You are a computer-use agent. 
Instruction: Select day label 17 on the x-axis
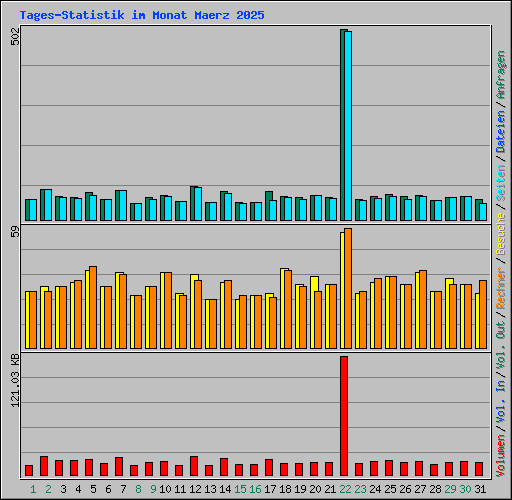pos(270,489)
